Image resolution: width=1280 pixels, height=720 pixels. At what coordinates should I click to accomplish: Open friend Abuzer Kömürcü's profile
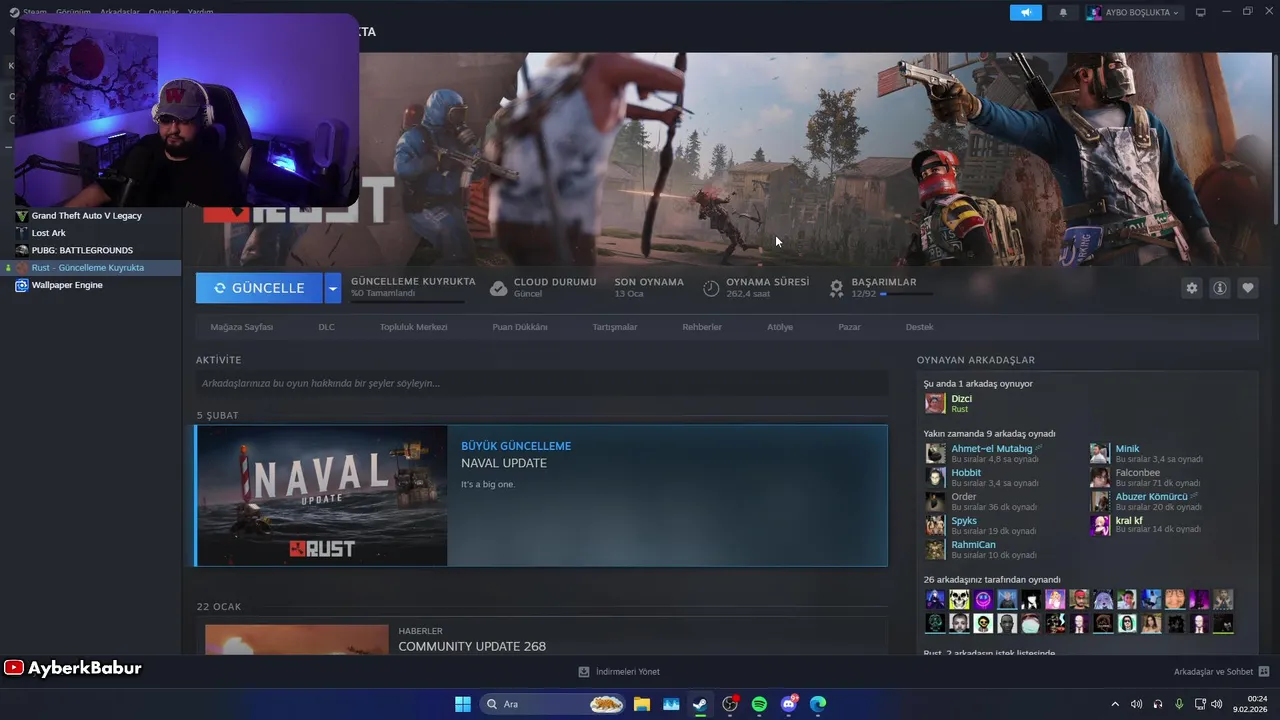[1151, 497]
